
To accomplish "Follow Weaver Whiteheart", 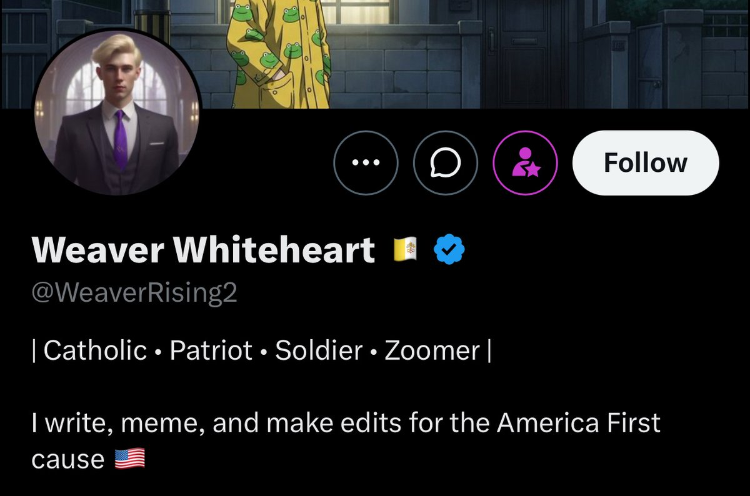I will click(645, 163).
